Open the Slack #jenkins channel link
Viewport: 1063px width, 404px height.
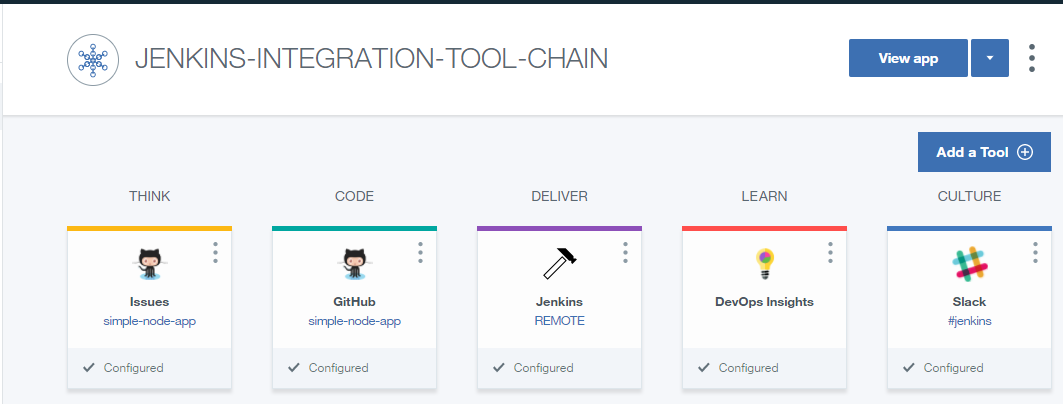[x=969, y=321]
